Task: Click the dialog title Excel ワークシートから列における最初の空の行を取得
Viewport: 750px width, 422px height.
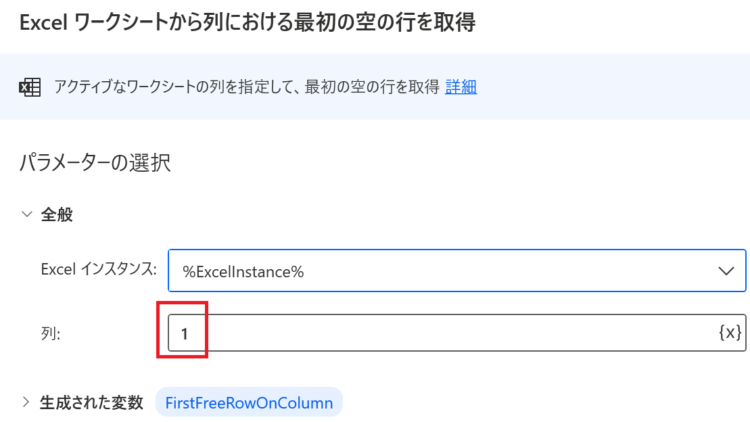Action: [247, 22]
